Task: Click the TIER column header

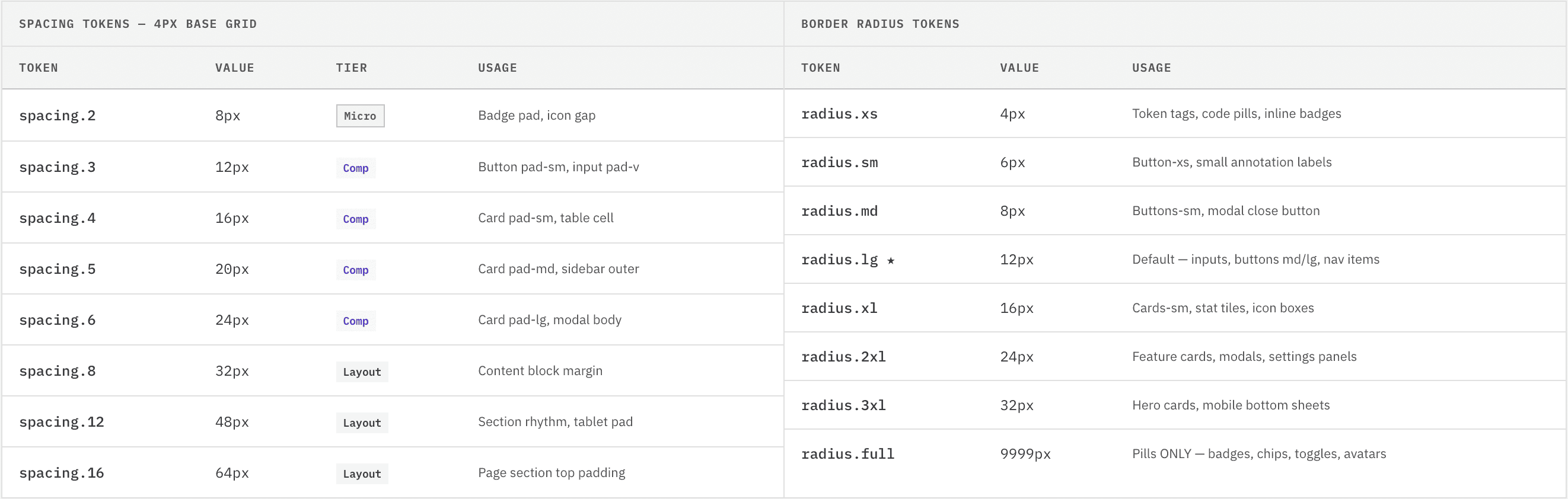Action: pos(351,68)
